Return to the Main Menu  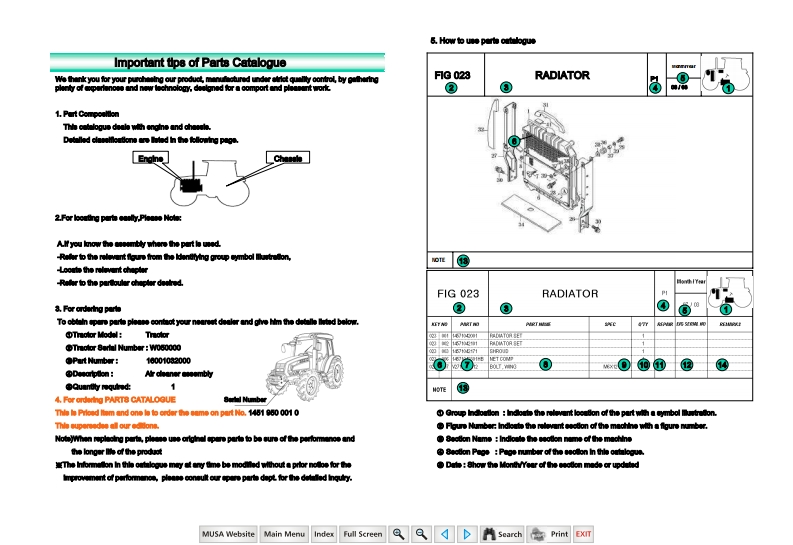285,534
